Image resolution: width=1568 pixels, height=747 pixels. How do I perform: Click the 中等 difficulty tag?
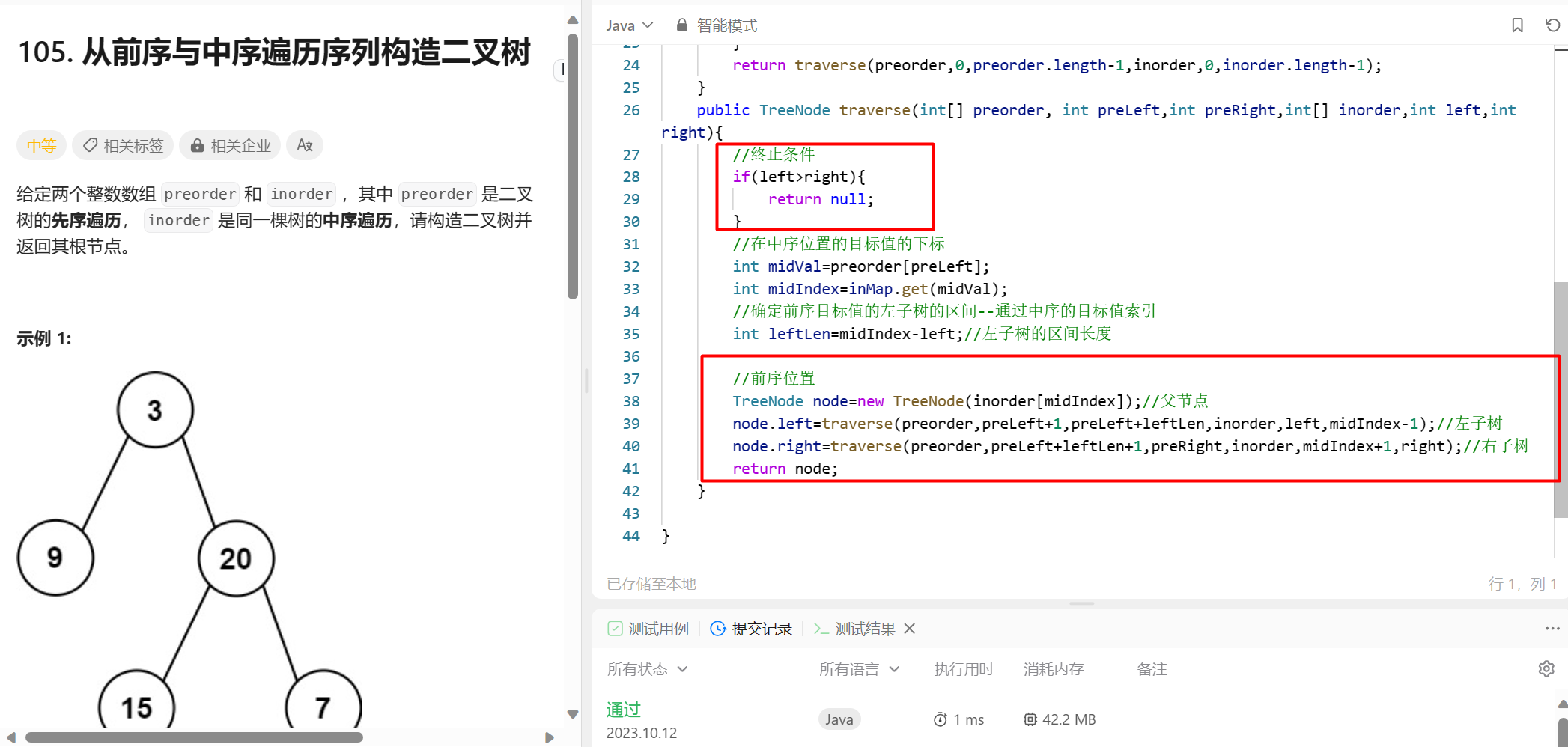click(41, 145)
